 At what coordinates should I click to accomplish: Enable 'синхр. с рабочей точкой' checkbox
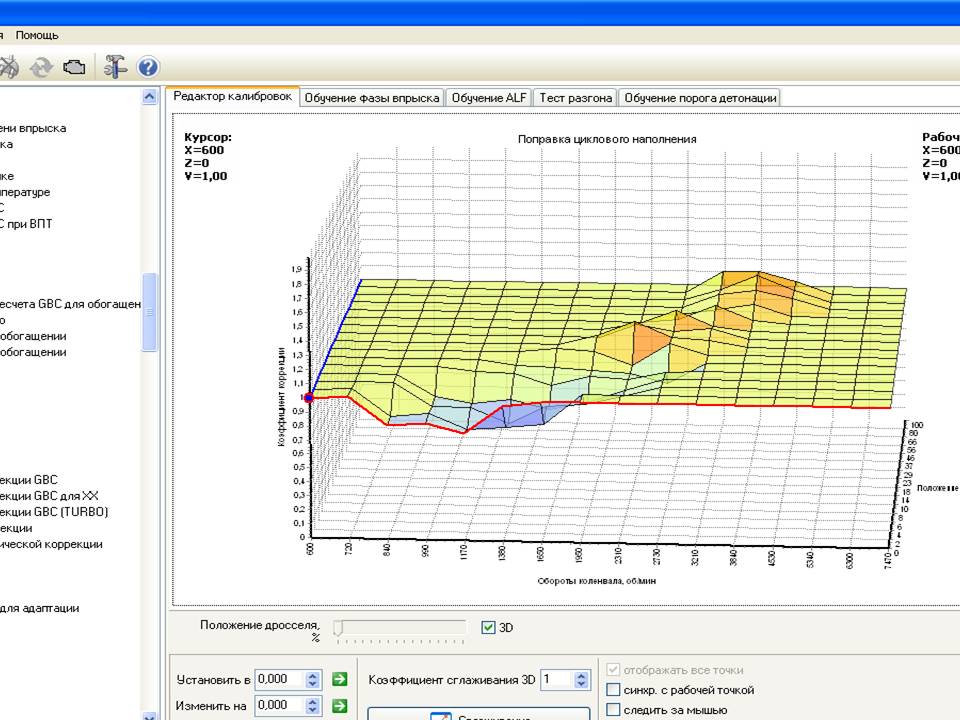point(613,690)
